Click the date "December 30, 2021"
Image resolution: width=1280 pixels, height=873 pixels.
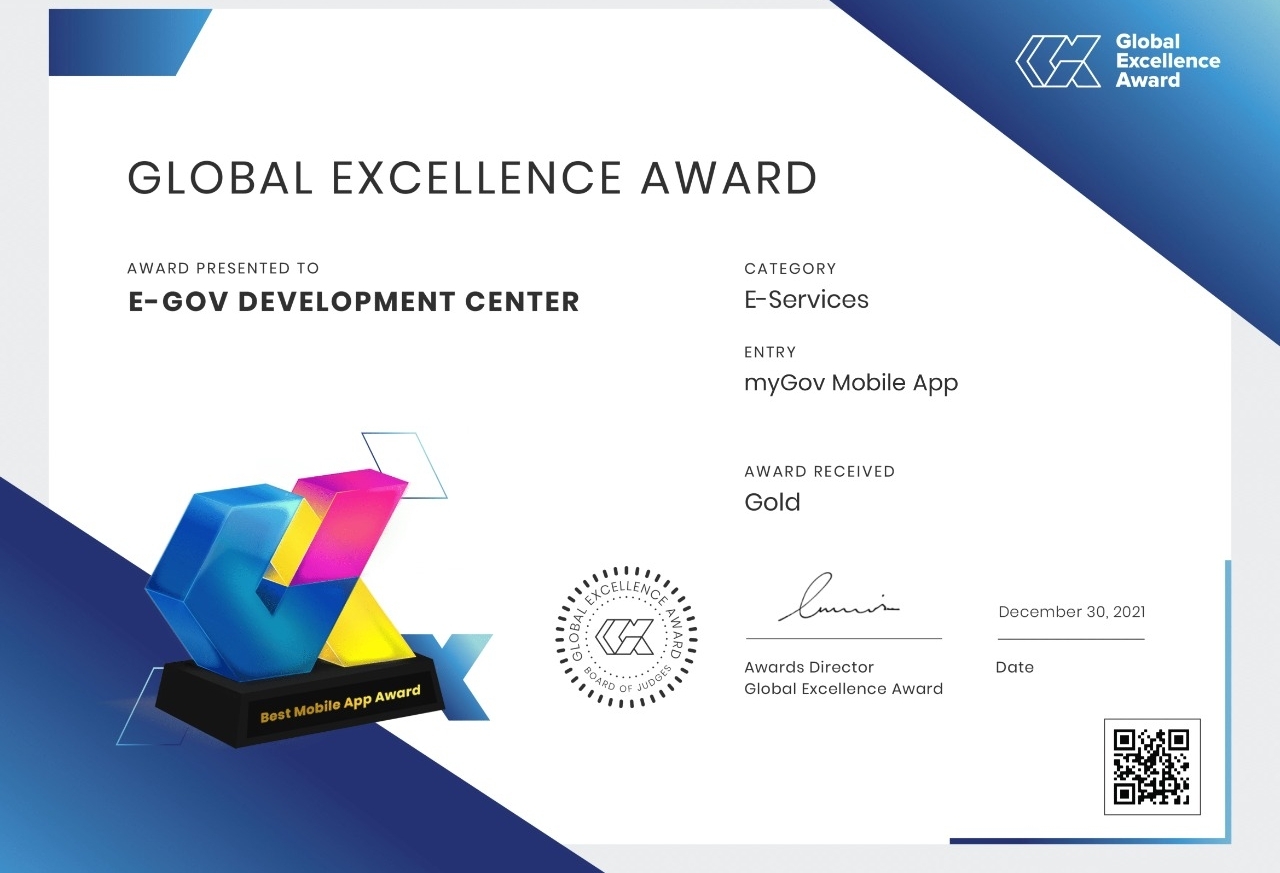pyautogui.click(x=1072, y=612)
